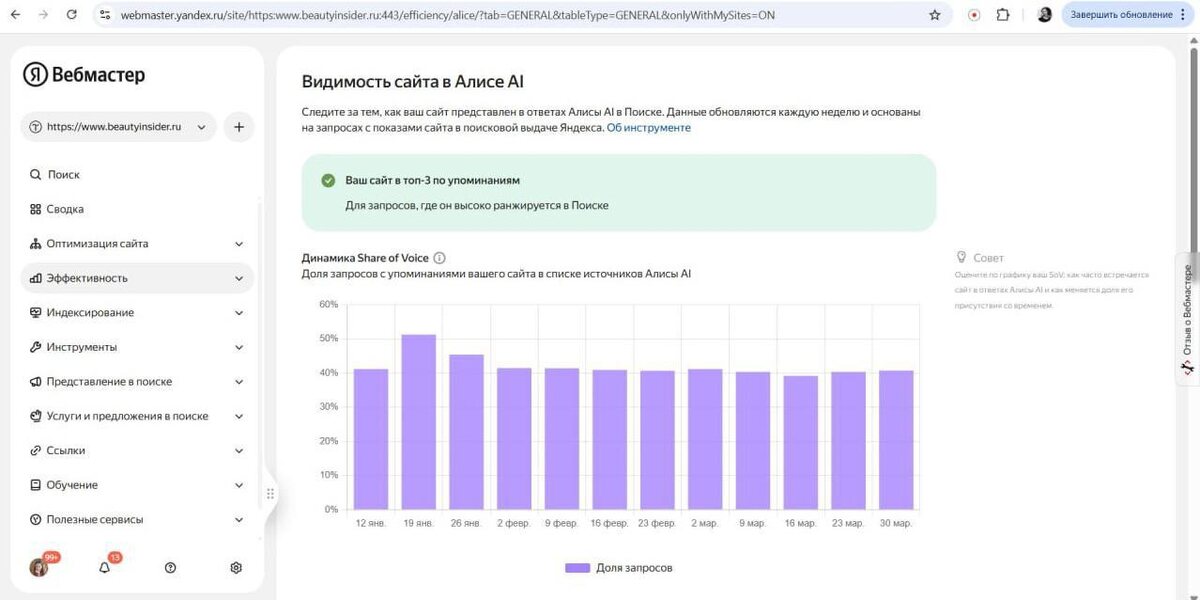1200x600 pixels.
Task: Click the Представление в поиске icon
Action: [x=36, y=381]
